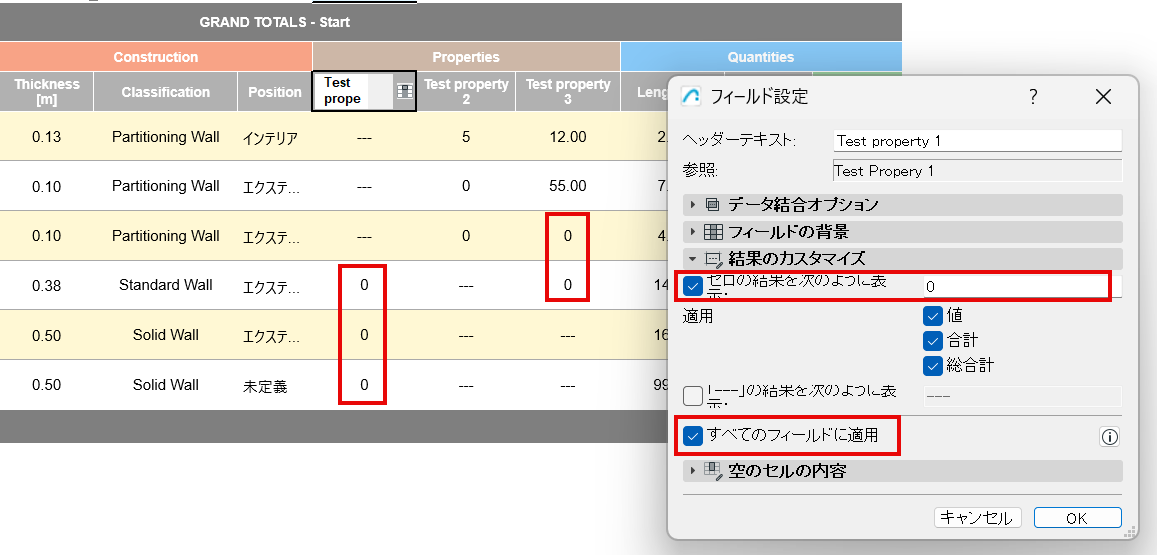Edit the ヘッダーテキスト input field

pos(978,141)
